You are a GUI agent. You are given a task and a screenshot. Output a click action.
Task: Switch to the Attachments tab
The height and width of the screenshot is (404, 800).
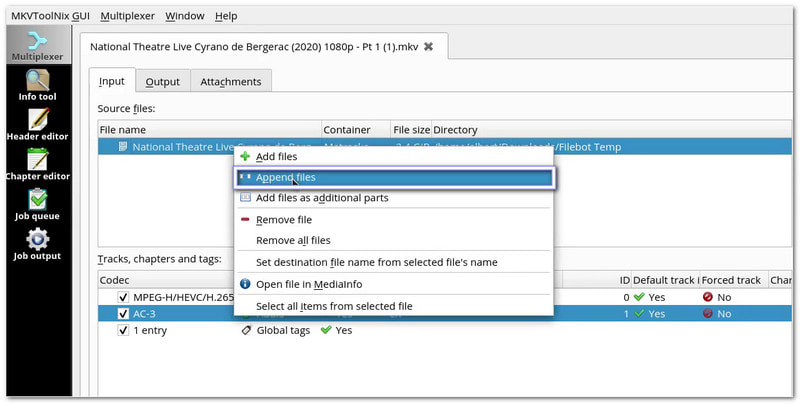[230, 82]
